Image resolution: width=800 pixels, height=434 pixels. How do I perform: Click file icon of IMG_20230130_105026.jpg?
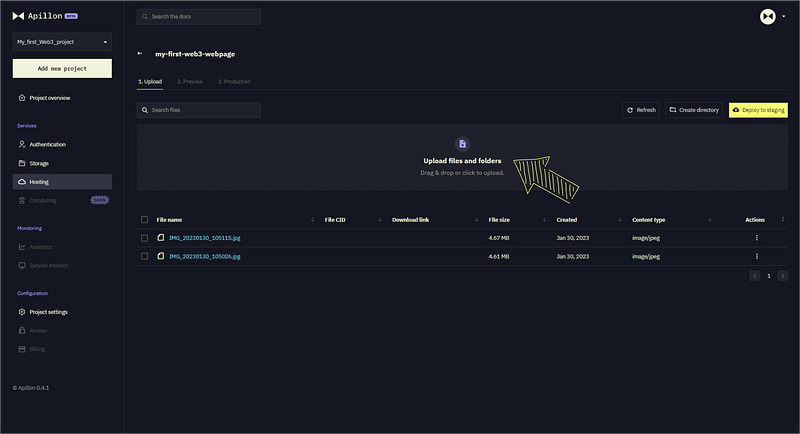(161, 256)
